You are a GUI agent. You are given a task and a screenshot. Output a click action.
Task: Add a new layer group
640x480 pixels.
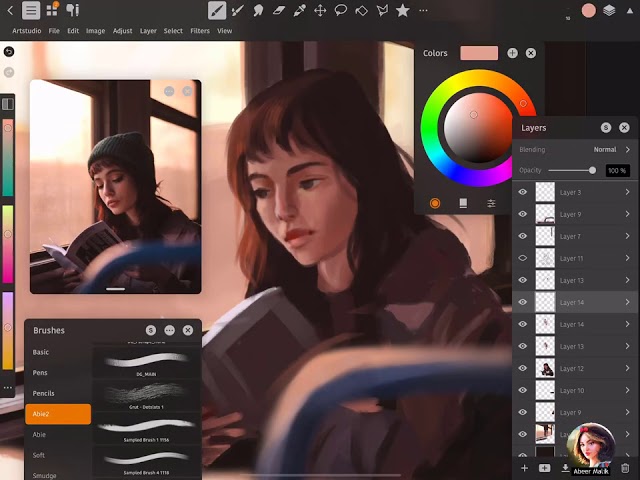tap(544, 468)
